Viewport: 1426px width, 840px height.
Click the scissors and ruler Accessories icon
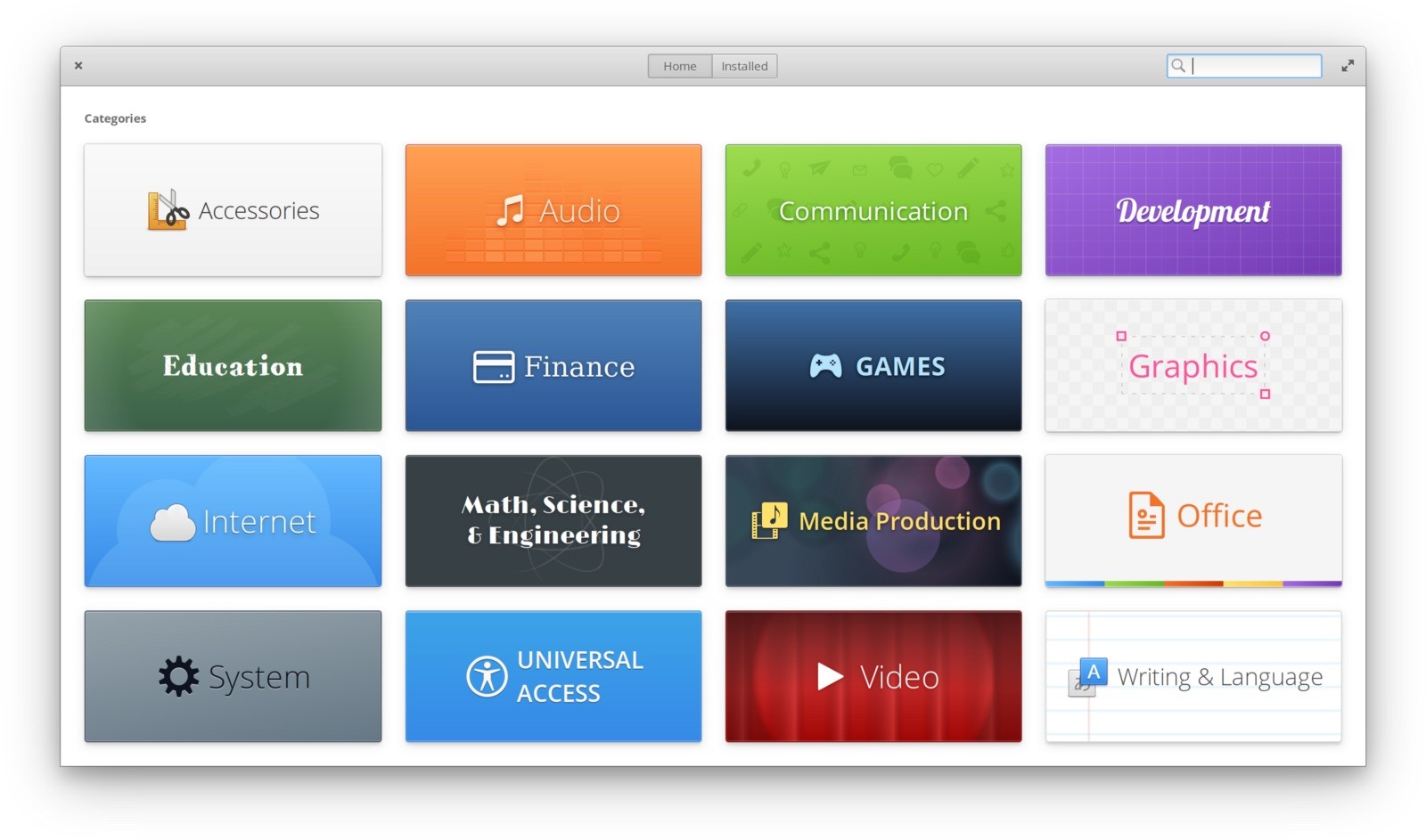point(168,211)
